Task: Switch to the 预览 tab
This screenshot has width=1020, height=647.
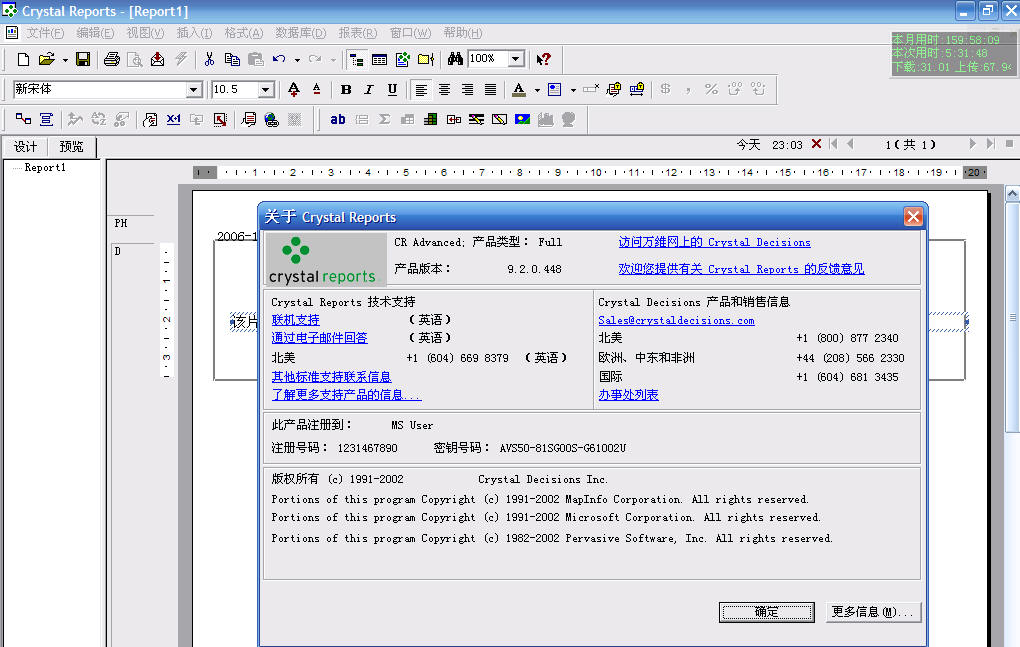Action: 72,146
